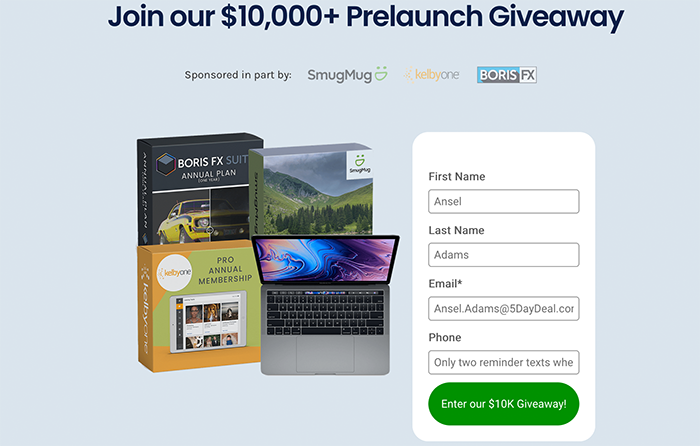This screenshot has width=700, height=446.
Task: Click the KelbyOne sponsor logo
Action: coord(432,75)
